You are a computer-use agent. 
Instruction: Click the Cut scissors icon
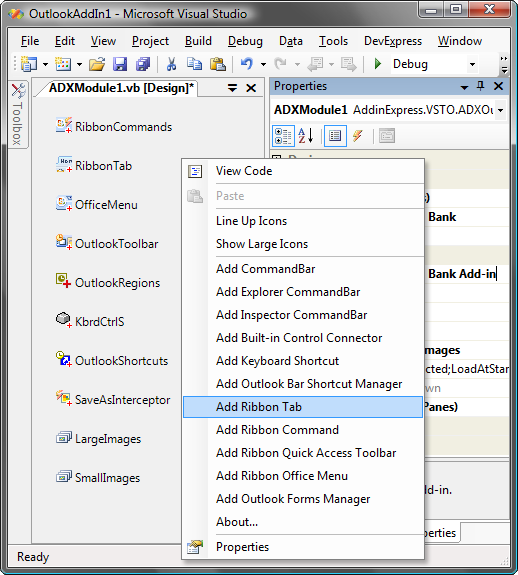171,64
